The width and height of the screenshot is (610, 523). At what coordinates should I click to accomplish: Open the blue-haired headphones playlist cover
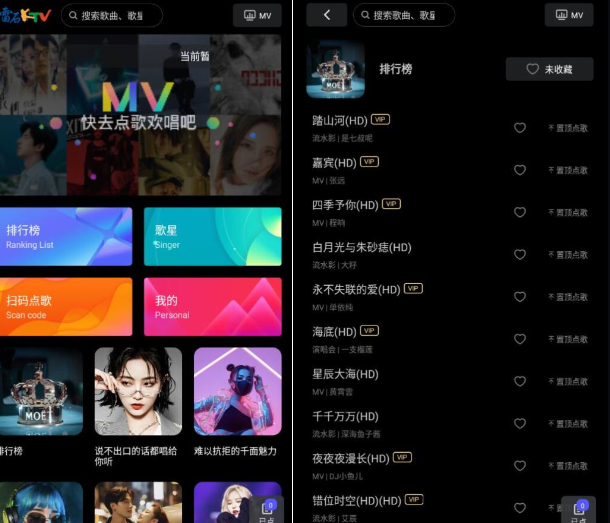[x=41, y=502]
